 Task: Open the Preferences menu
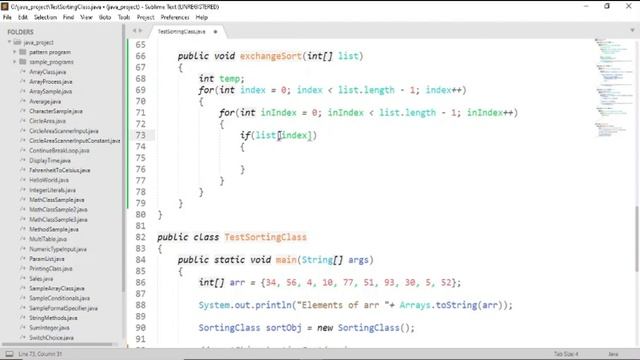pos(175,18)
